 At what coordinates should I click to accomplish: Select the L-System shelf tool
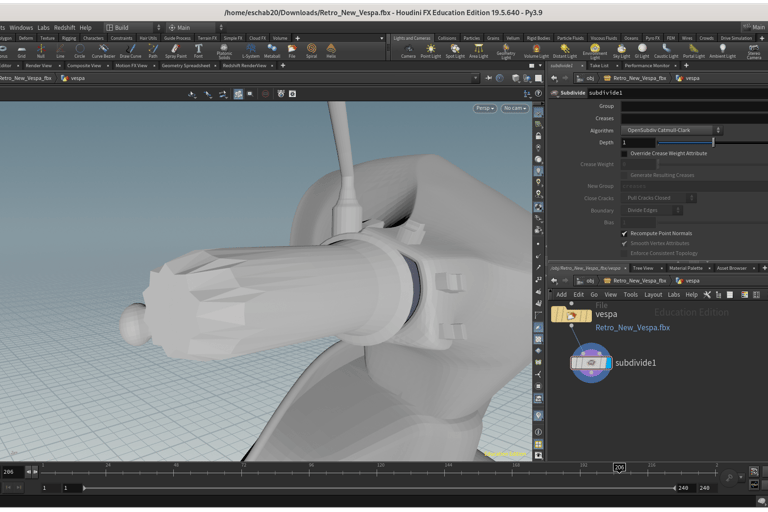(x=250, y=50)
